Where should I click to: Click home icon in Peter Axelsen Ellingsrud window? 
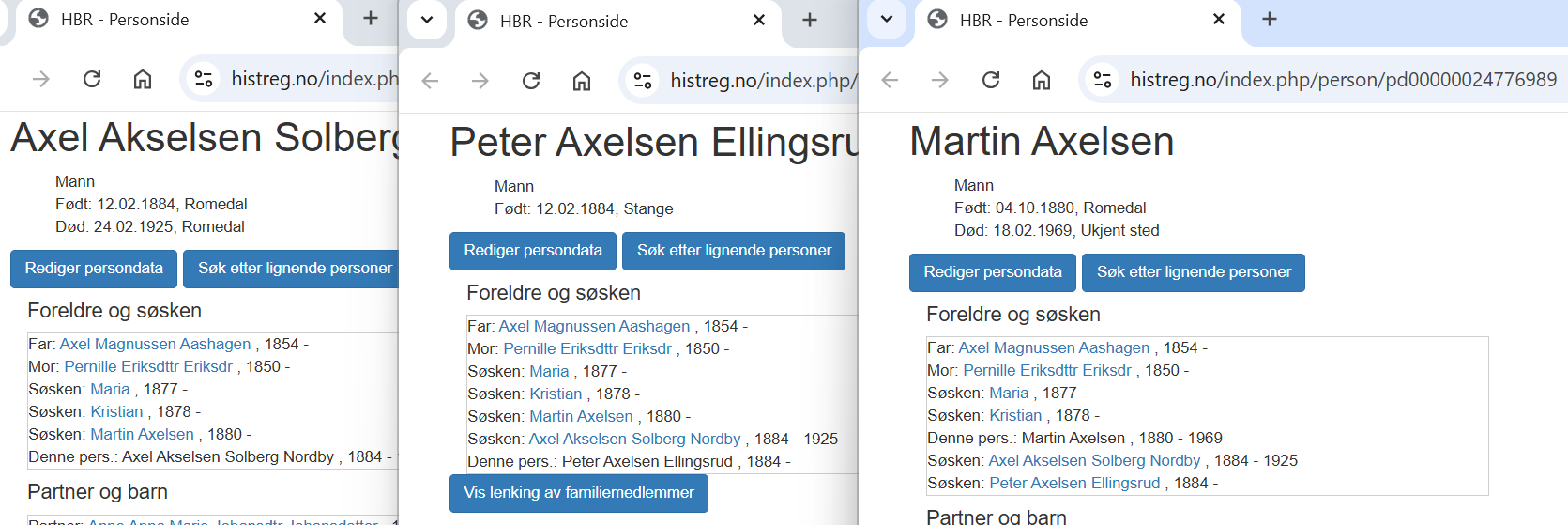pyautogui.click(x=582, y=81)
